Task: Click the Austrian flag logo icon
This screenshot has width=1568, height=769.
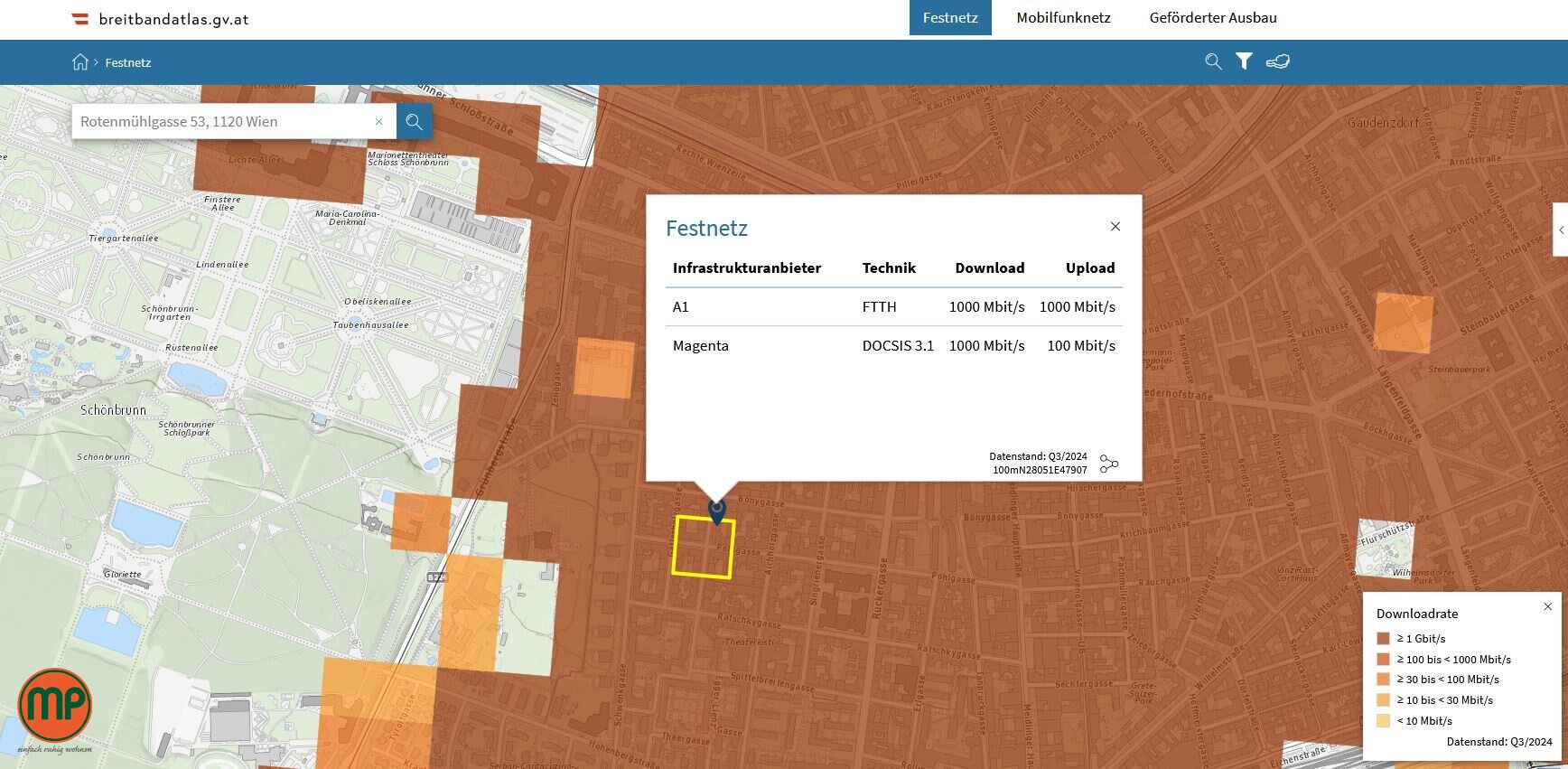Action: pyautogui.click(x=79, y=19)
